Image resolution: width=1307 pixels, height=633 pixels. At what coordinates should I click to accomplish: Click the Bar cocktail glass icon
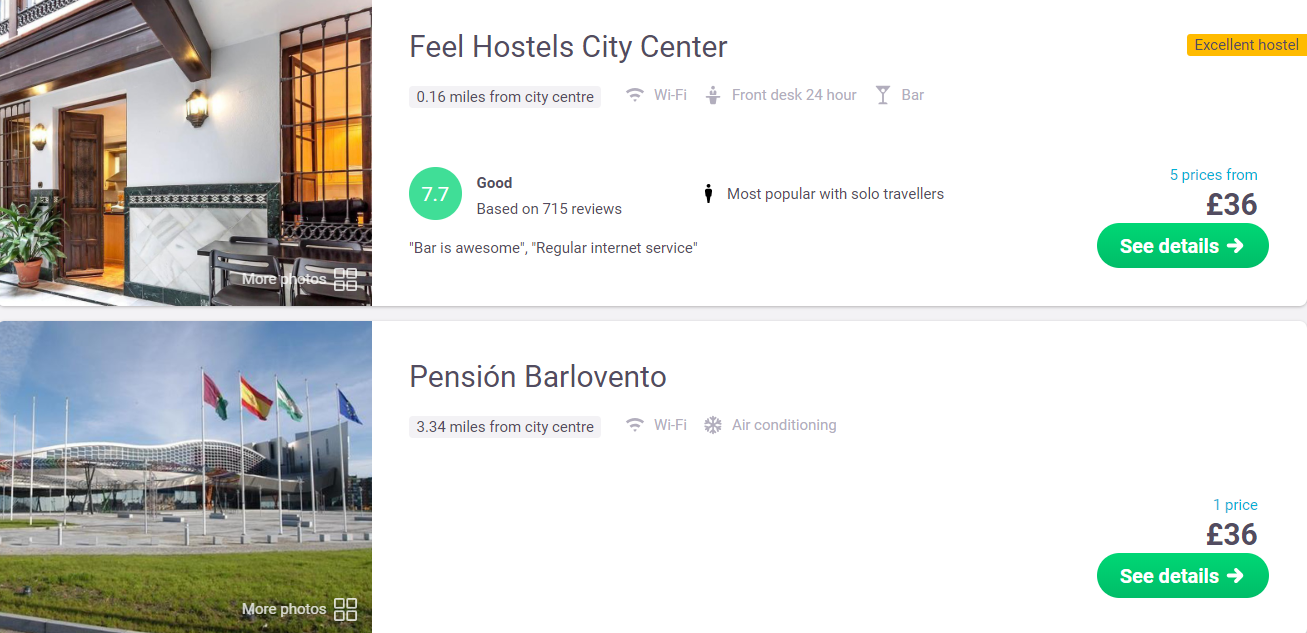pyautogui.click(x=883, y=96)
